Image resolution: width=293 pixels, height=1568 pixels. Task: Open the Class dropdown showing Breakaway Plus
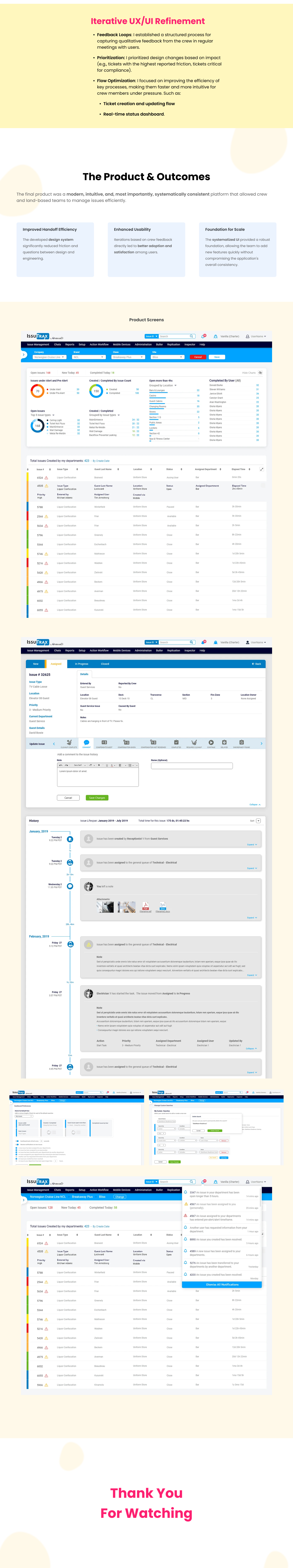[128, 357]
